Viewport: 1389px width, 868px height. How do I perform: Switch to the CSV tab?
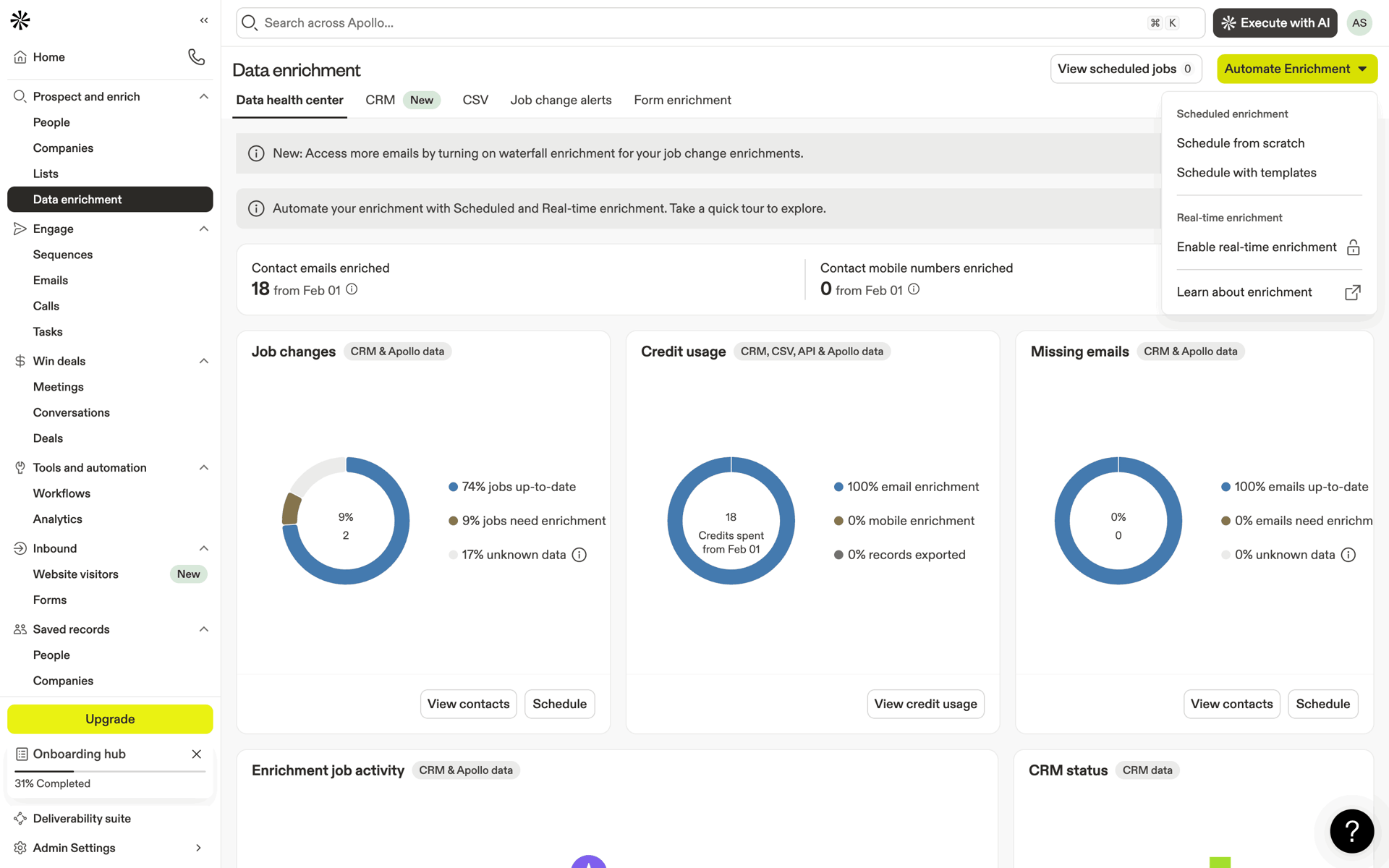coord(475,100)
